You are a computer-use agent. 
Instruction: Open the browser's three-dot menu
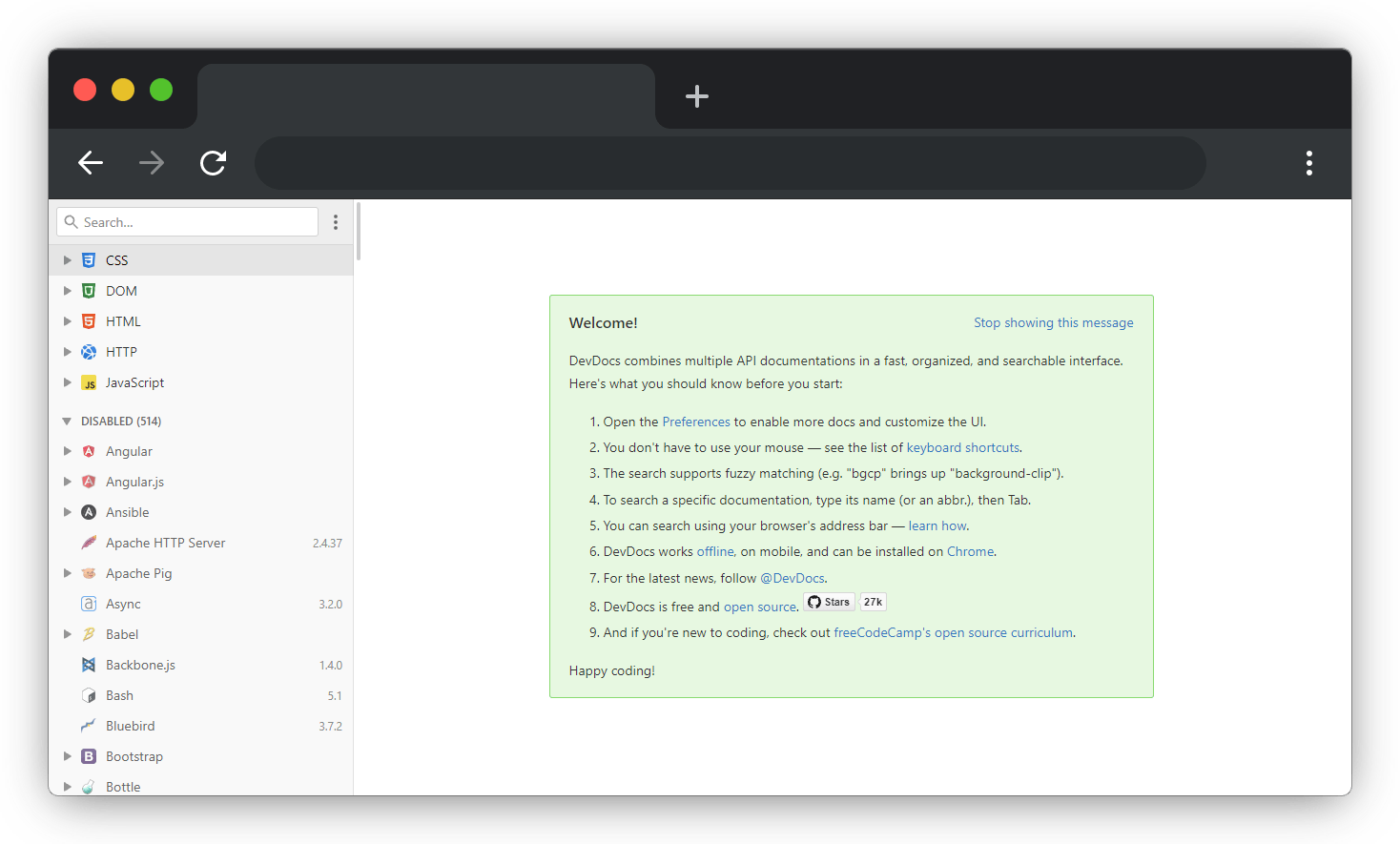1309,163
